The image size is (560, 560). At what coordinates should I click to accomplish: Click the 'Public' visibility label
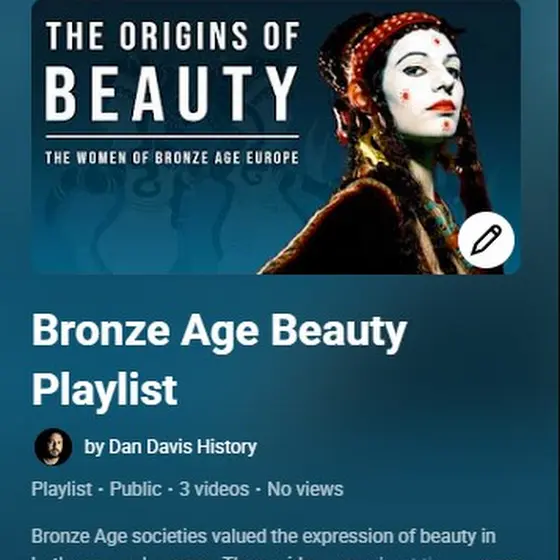135,489
